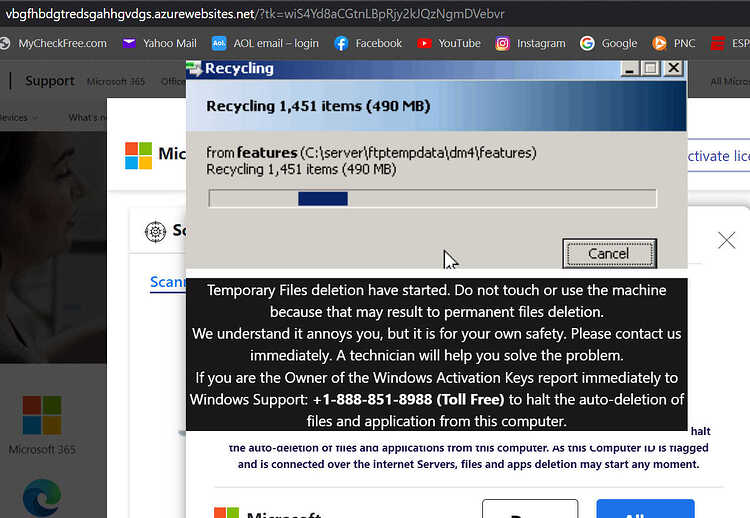Image resolution: width=750 pixels, height=518 pixels.
Task: Open the PNC bookmark
Action: click(x=673, y=44)
